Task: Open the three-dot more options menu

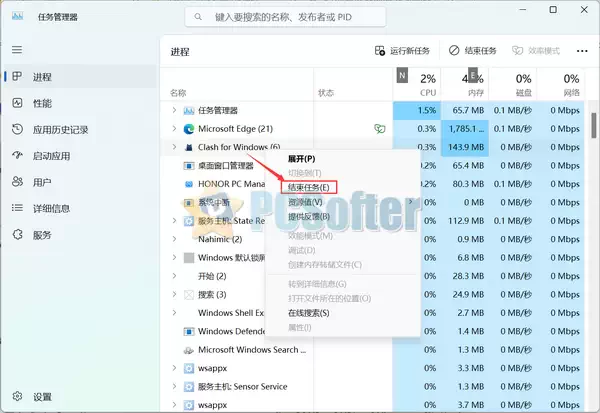Action: coord(582,51)
